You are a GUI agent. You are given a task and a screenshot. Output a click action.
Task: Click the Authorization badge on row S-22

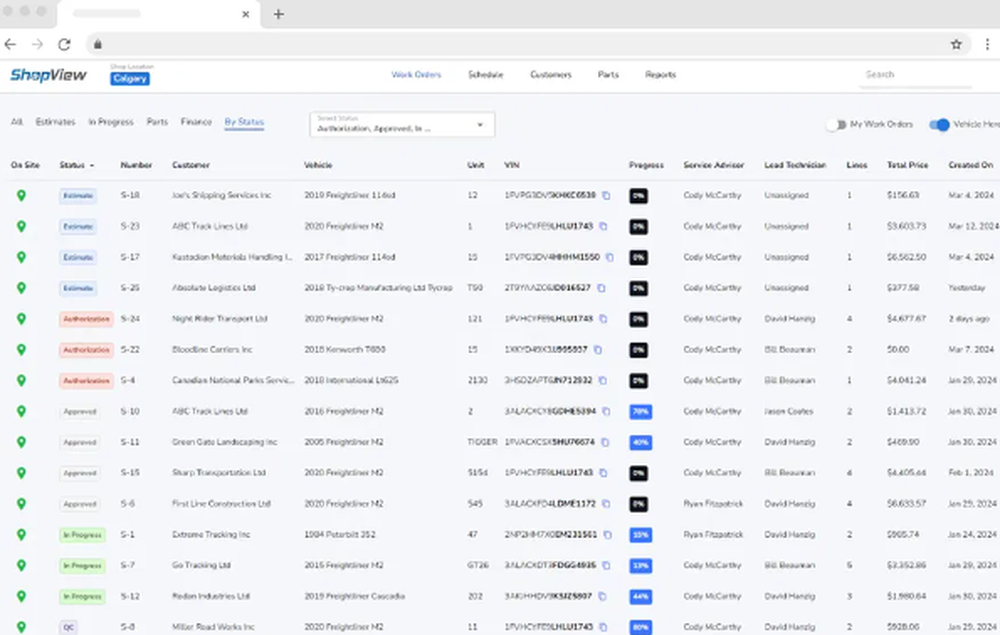[86, 350]
